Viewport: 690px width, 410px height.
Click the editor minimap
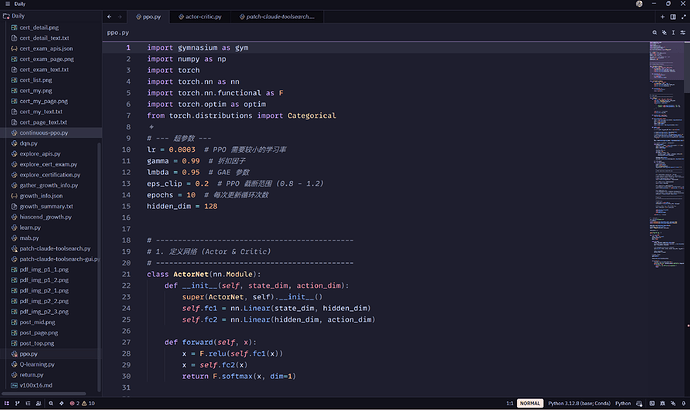pyautogui.click(x=666, y=154)
